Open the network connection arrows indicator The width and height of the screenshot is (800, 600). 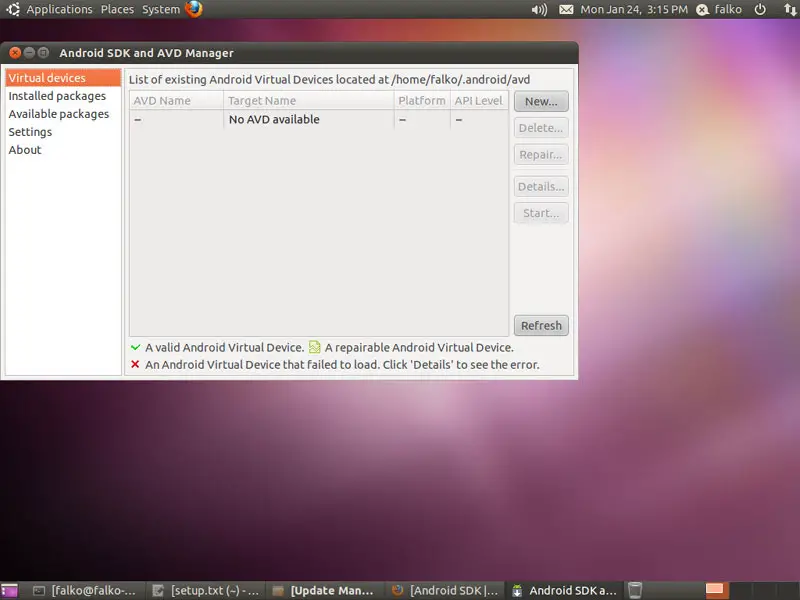[x=790, y=10]
